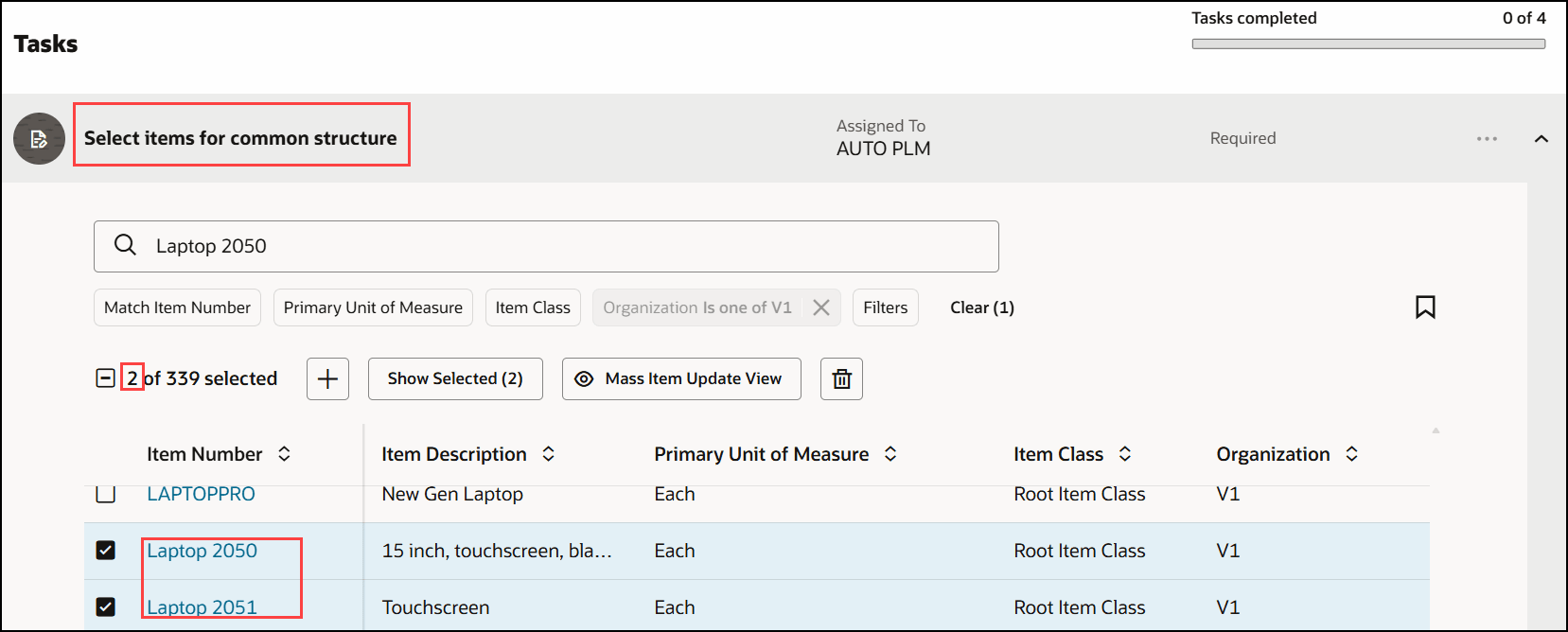The height and width of the screenshot is (632, 1568).
Task: Click the search magnifier icon
Action: click(x=125, y=246)
